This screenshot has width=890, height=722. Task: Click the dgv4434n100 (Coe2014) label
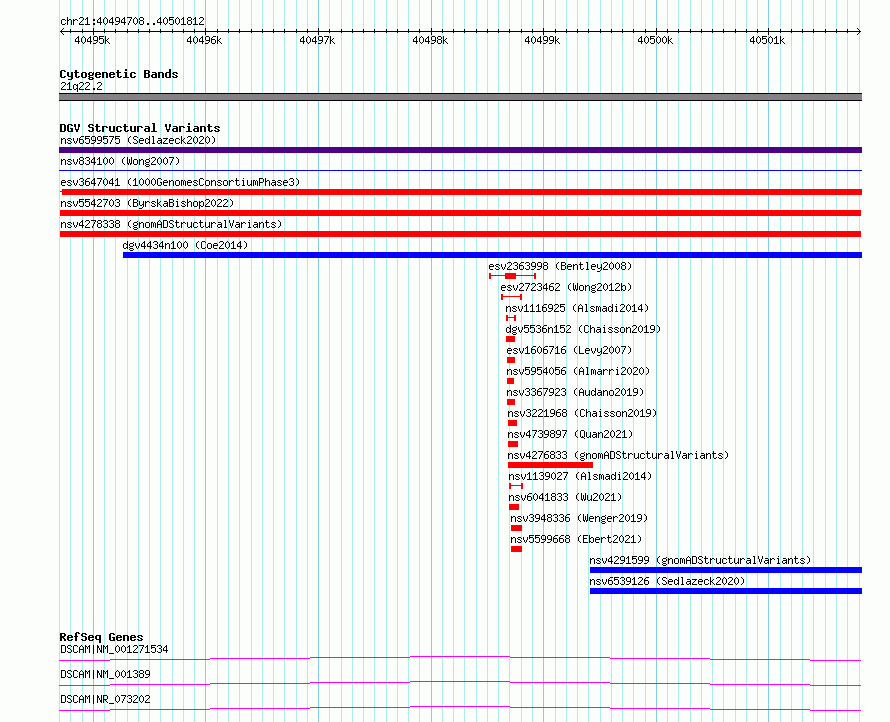click(x=185, y=245)
